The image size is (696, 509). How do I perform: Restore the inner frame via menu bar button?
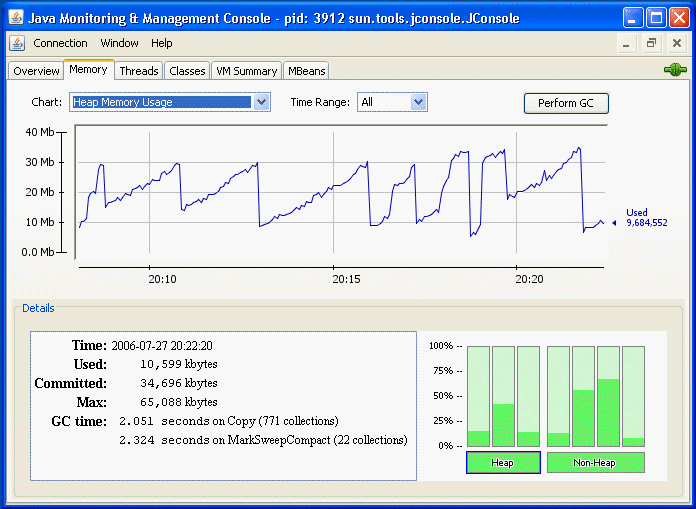pos(651,44)
